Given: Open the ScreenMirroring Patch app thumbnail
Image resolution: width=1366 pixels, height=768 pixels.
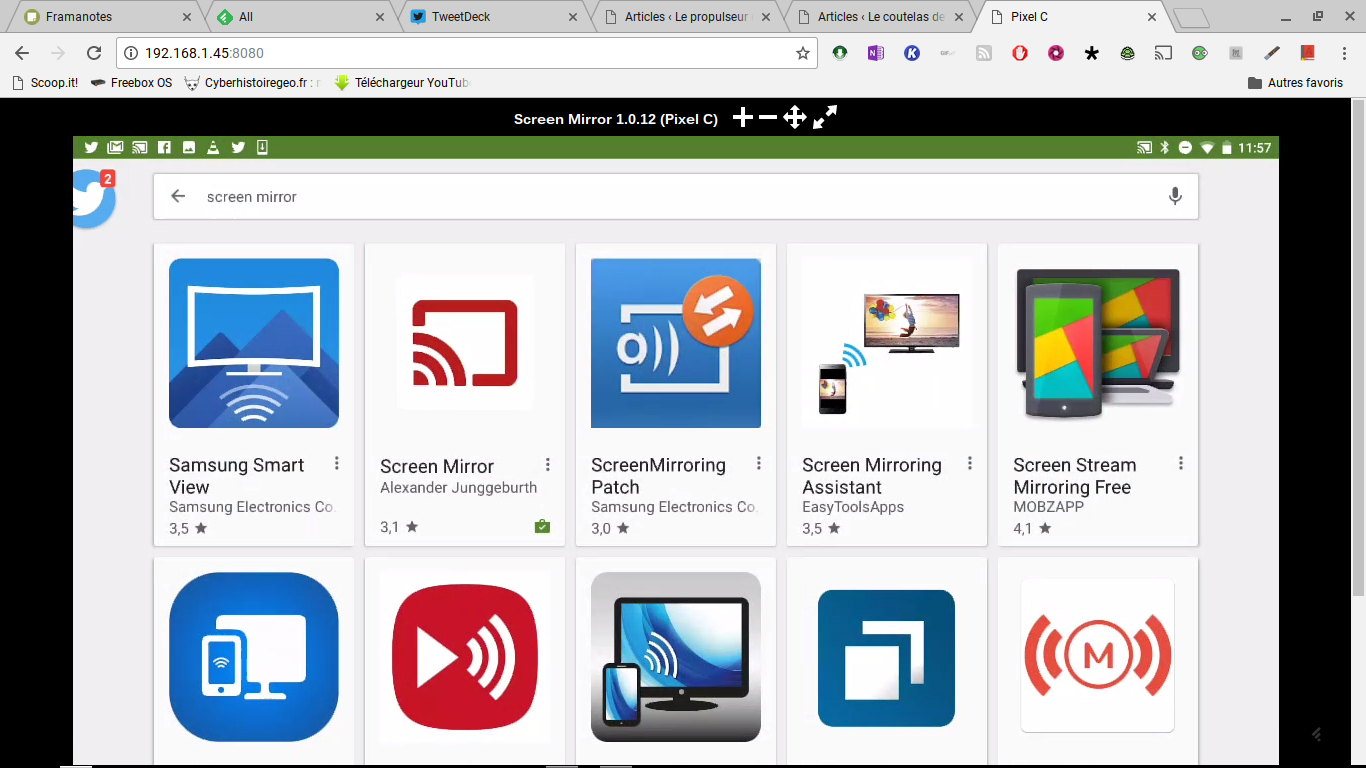Looking at the screenshot, I should click(676, 343).
